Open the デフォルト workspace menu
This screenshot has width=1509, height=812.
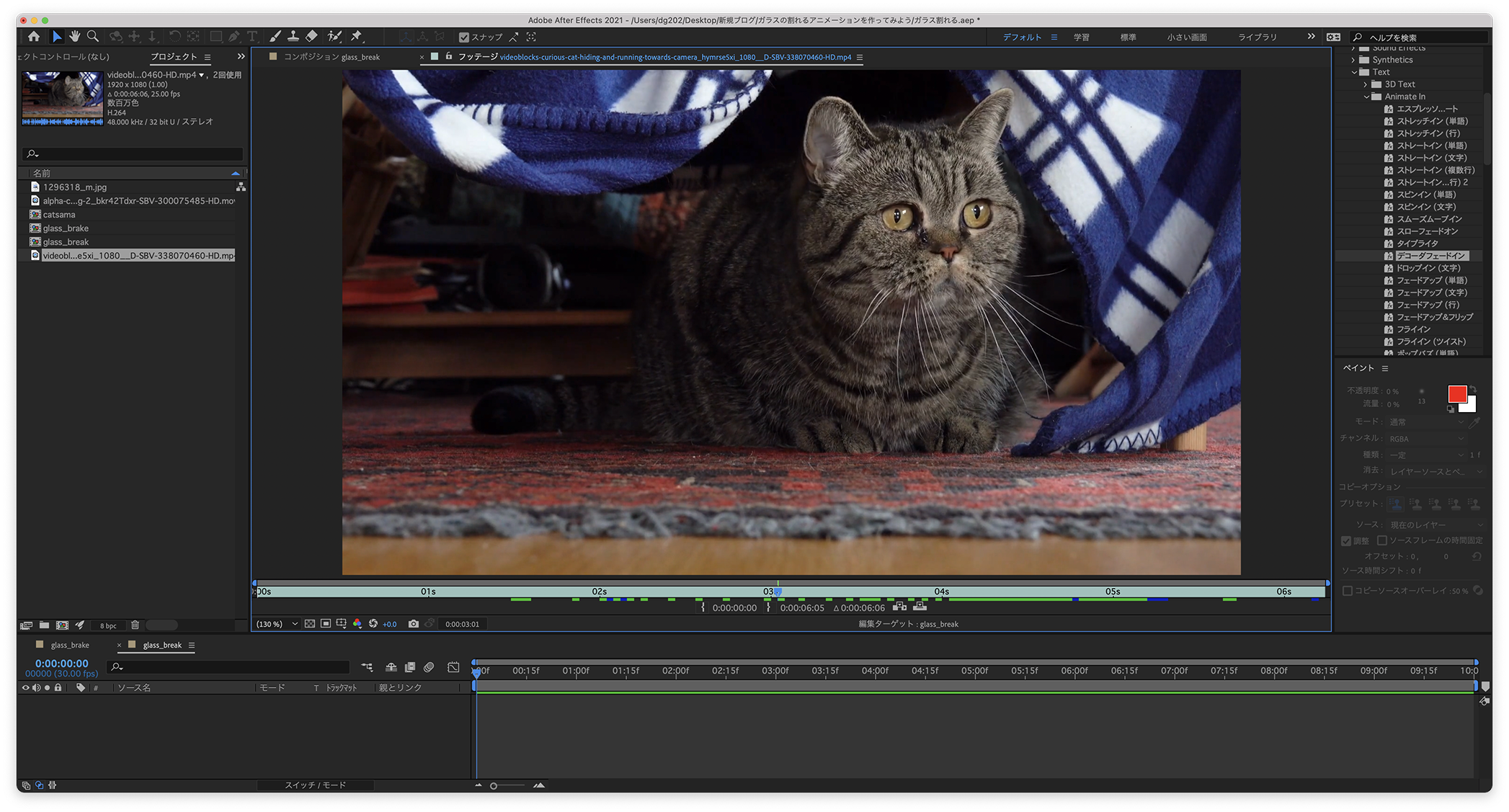click(x=1054, y=37)
